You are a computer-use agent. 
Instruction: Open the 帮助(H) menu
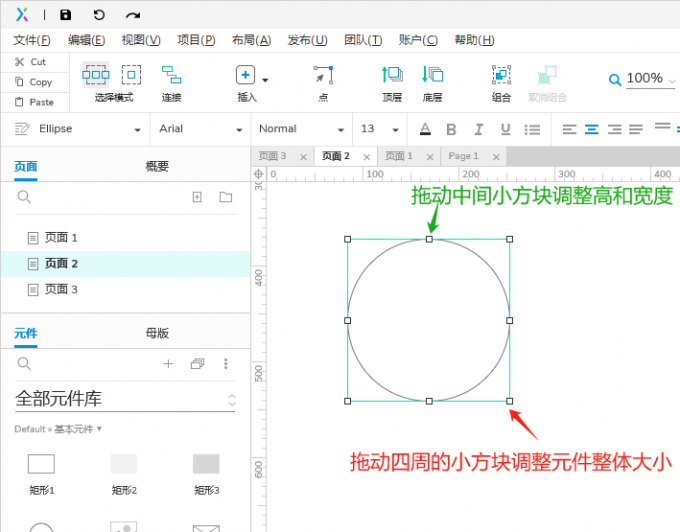(x=474, y=40)
